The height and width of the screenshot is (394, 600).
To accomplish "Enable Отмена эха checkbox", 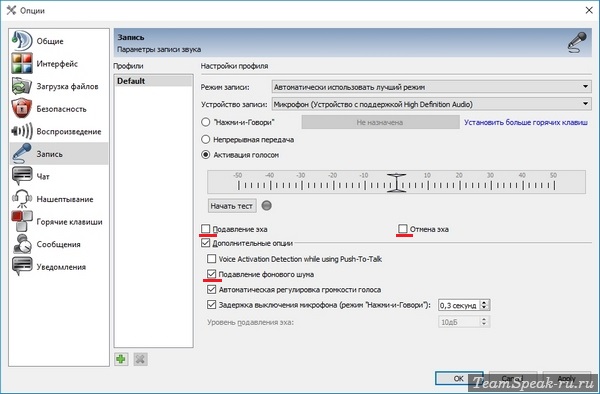I will click(x=403, y=229).
